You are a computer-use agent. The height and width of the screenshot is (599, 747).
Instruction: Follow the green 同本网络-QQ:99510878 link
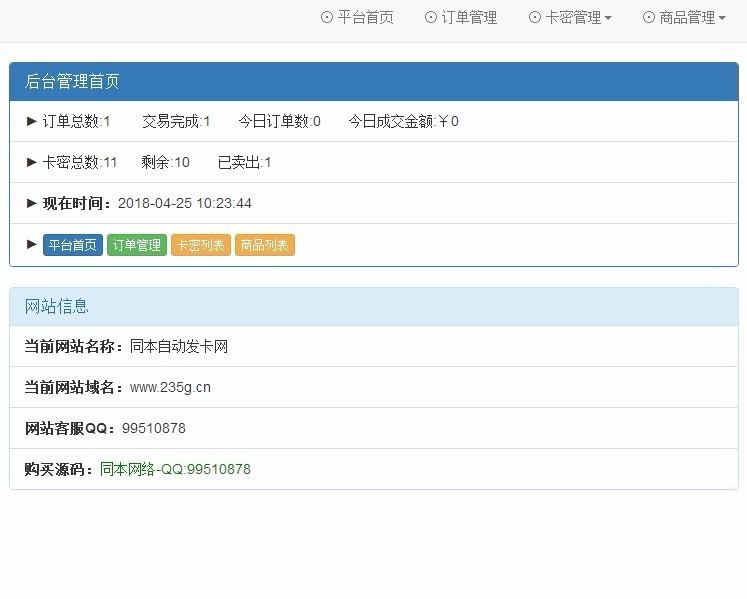point(175,468)
